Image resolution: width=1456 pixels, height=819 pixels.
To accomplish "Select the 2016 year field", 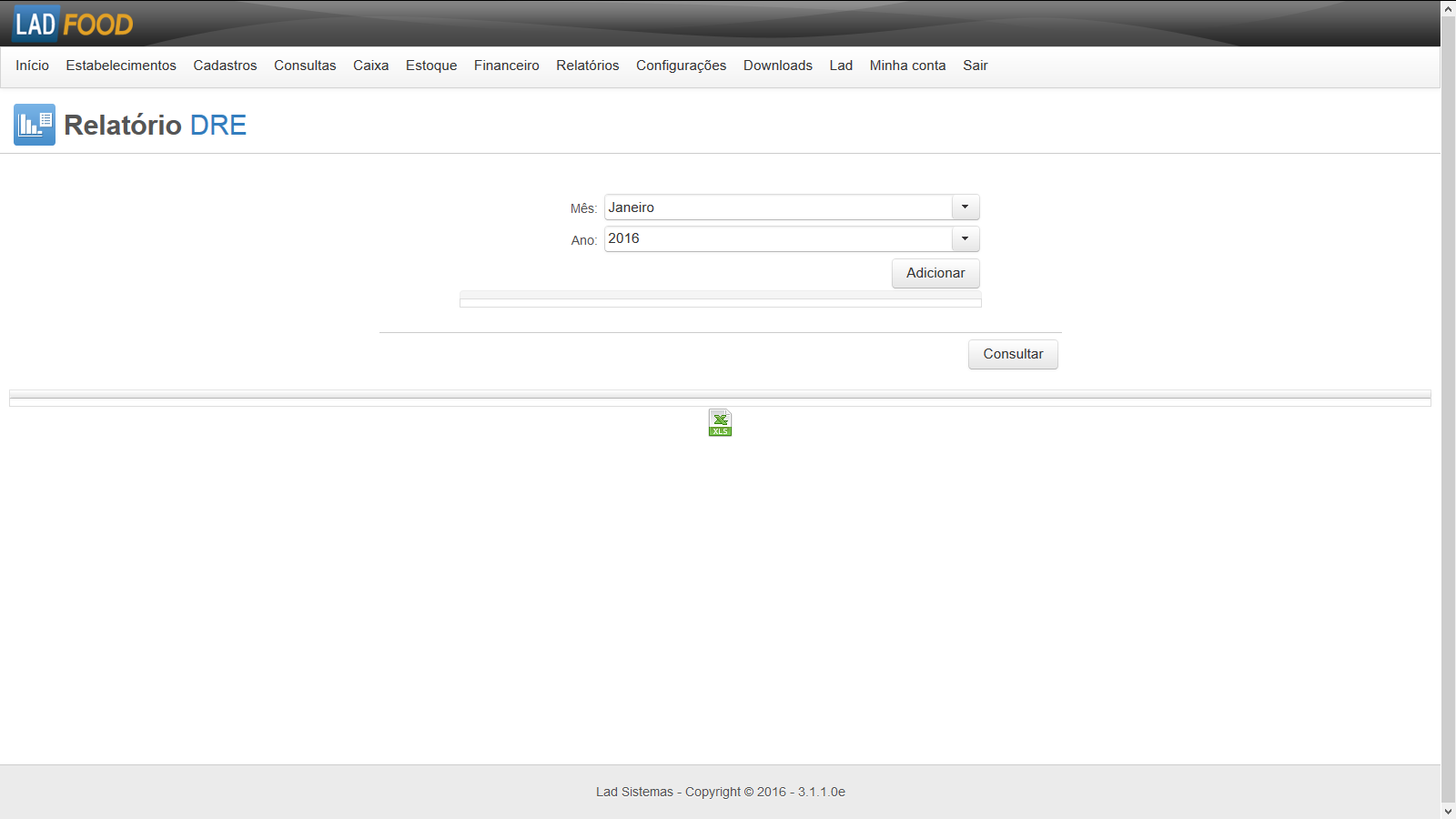I will [778, 239].
